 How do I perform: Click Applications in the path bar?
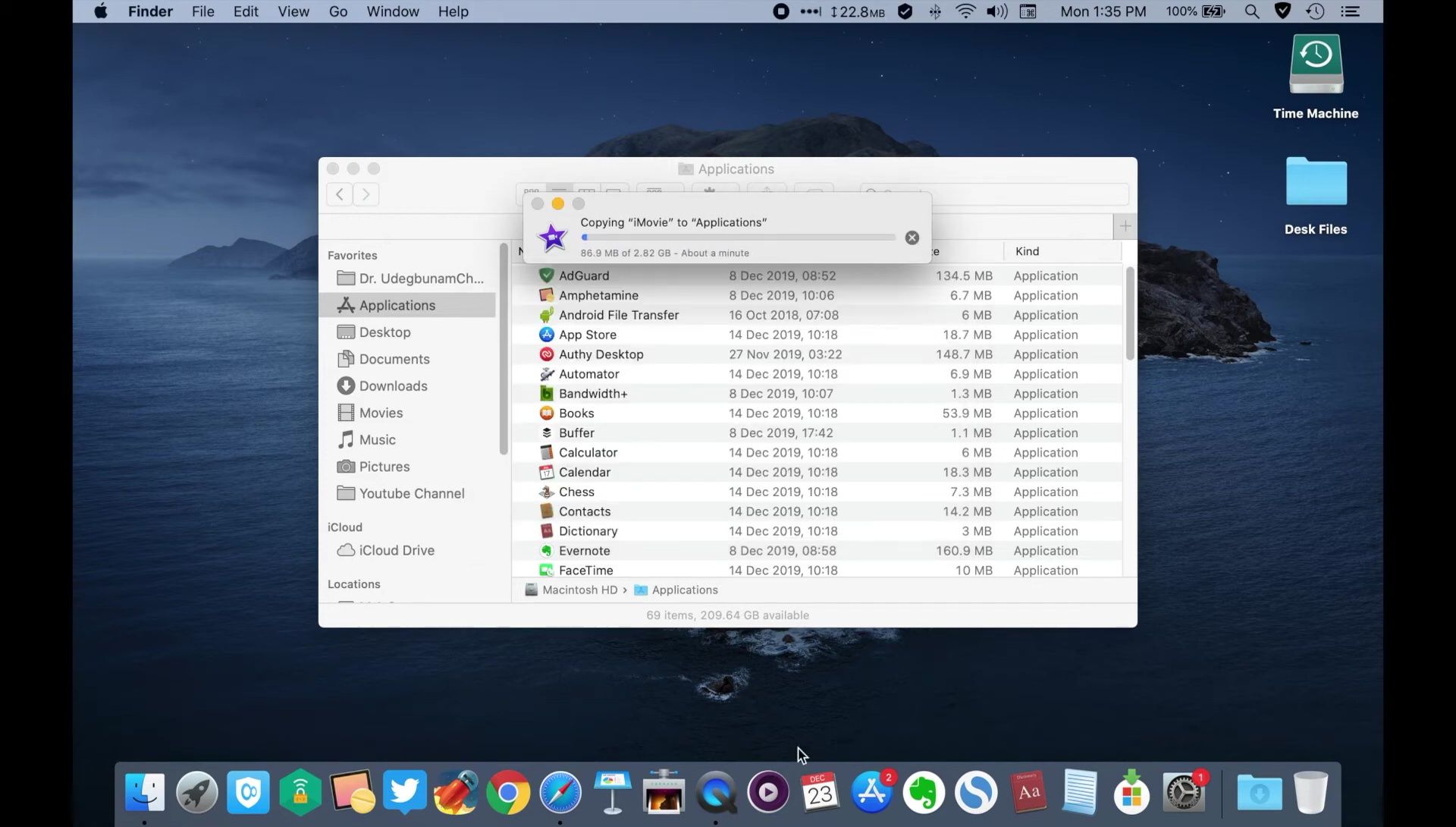coord(676,590)
